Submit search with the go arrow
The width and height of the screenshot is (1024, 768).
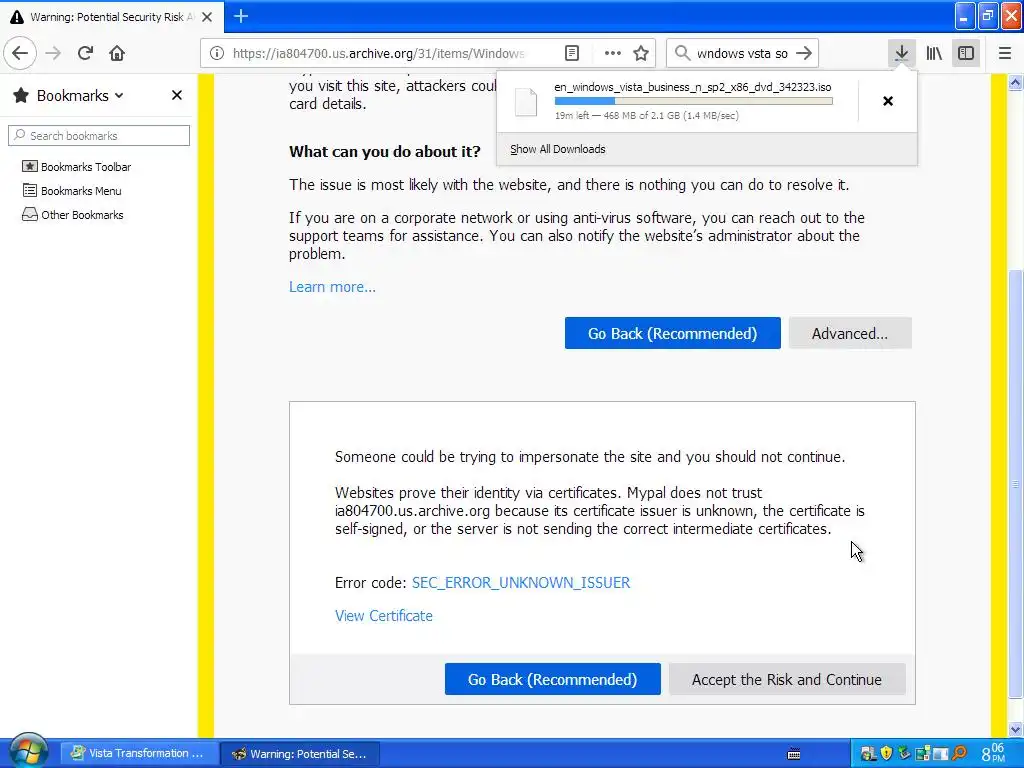coord(804,53)
